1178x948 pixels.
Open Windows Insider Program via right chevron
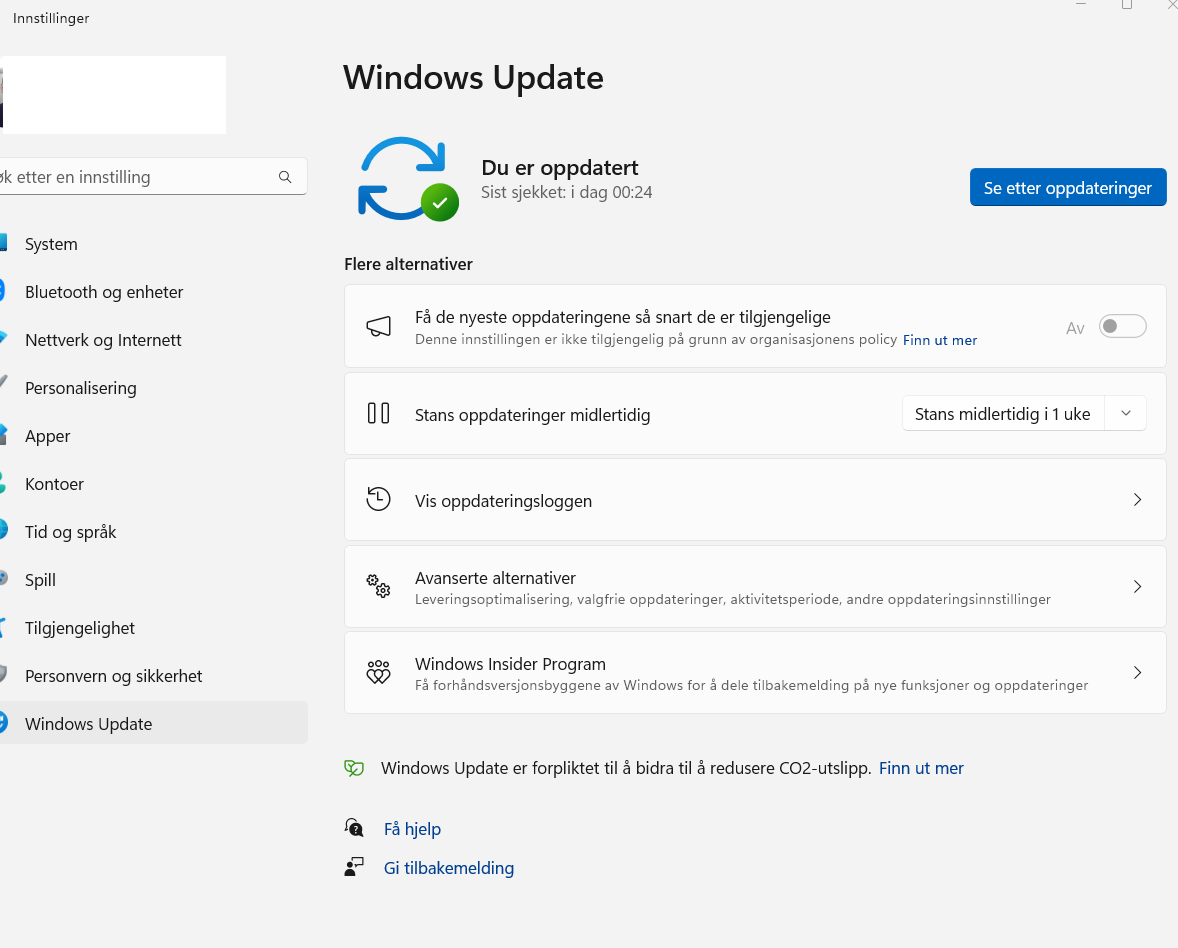click(x=1137, y=672)
